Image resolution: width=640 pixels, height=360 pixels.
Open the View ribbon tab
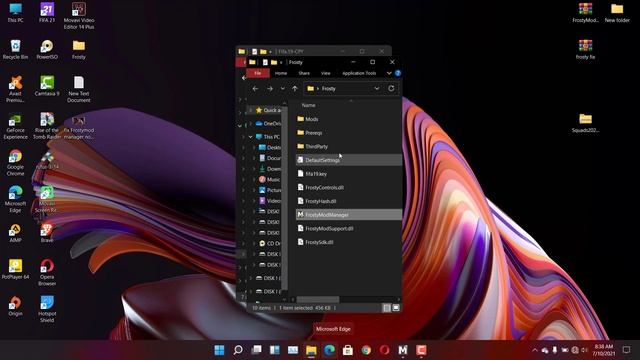tap(325, 73)
